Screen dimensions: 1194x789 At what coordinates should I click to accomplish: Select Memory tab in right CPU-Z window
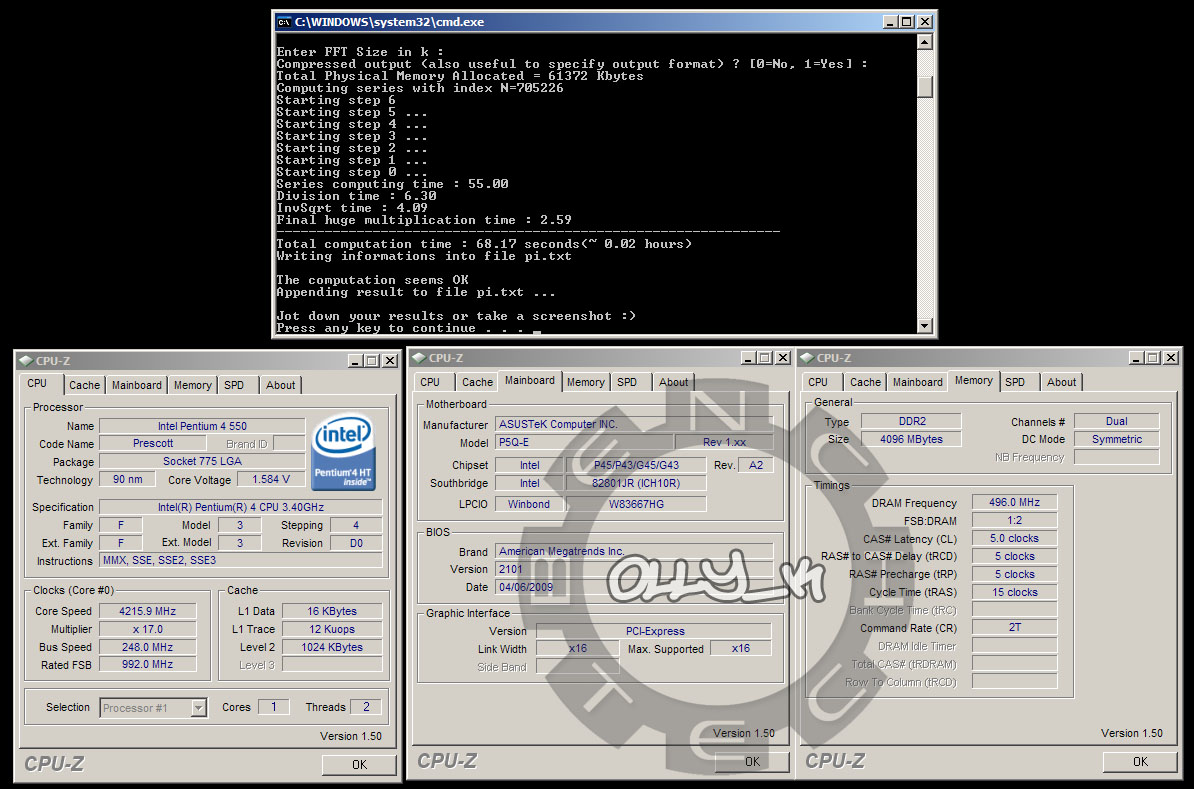[x=974, y=381]
